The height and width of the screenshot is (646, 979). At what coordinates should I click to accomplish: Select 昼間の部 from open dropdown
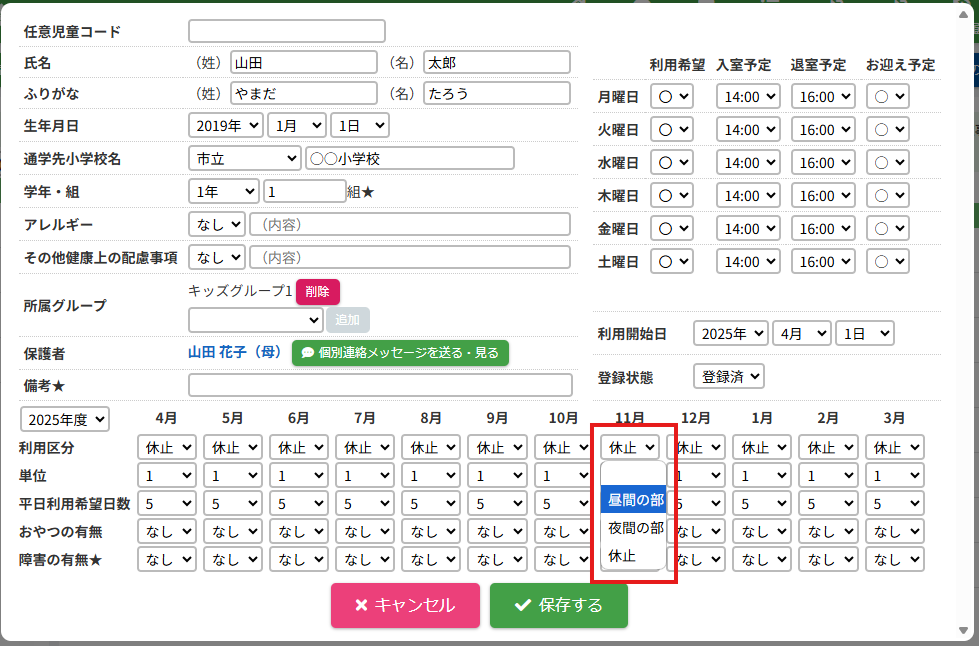click(634, 499)
